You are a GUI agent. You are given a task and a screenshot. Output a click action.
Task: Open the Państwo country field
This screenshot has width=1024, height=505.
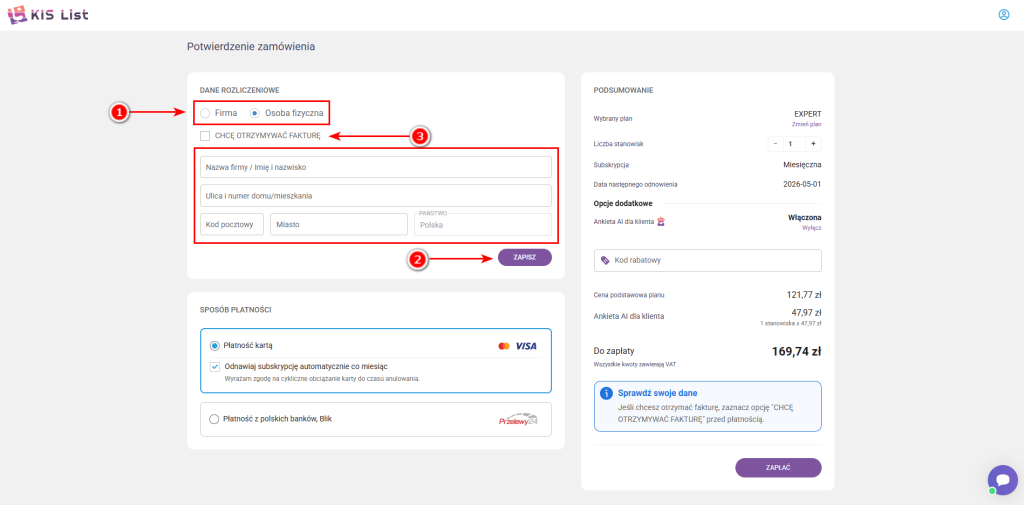(x=482, y=225)
